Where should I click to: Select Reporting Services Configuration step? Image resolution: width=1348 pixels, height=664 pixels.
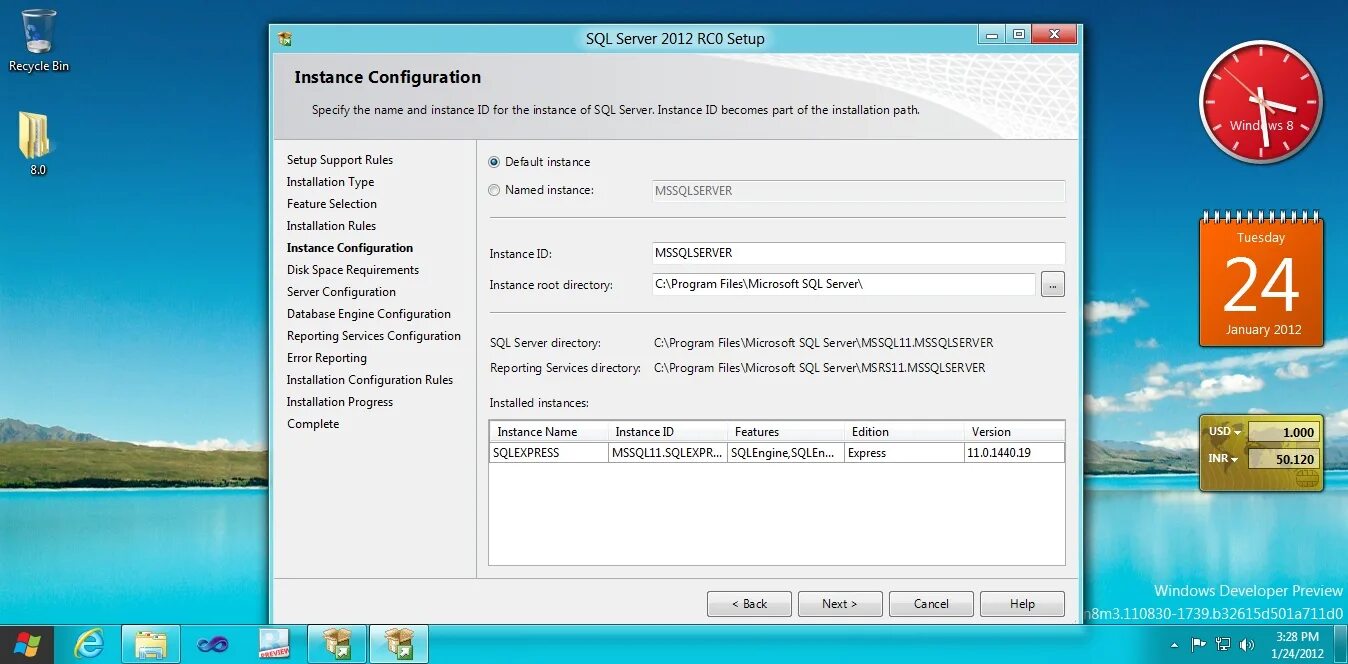coord(374,336)
